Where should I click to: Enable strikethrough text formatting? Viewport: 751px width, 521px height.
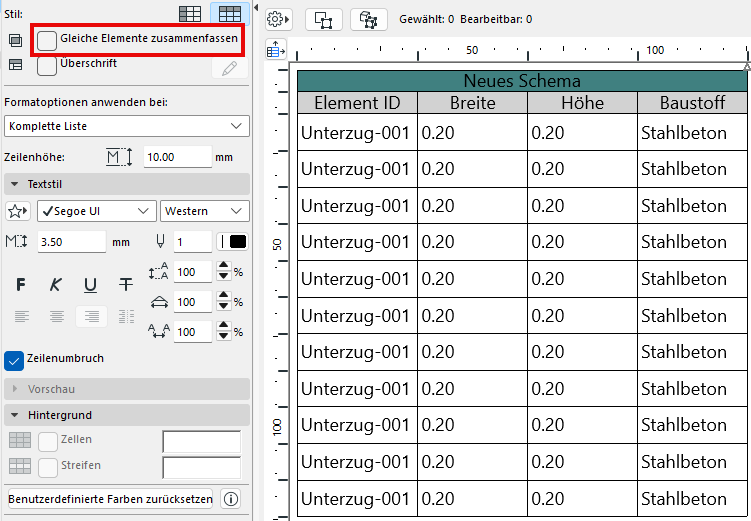[x=125, y=285]
